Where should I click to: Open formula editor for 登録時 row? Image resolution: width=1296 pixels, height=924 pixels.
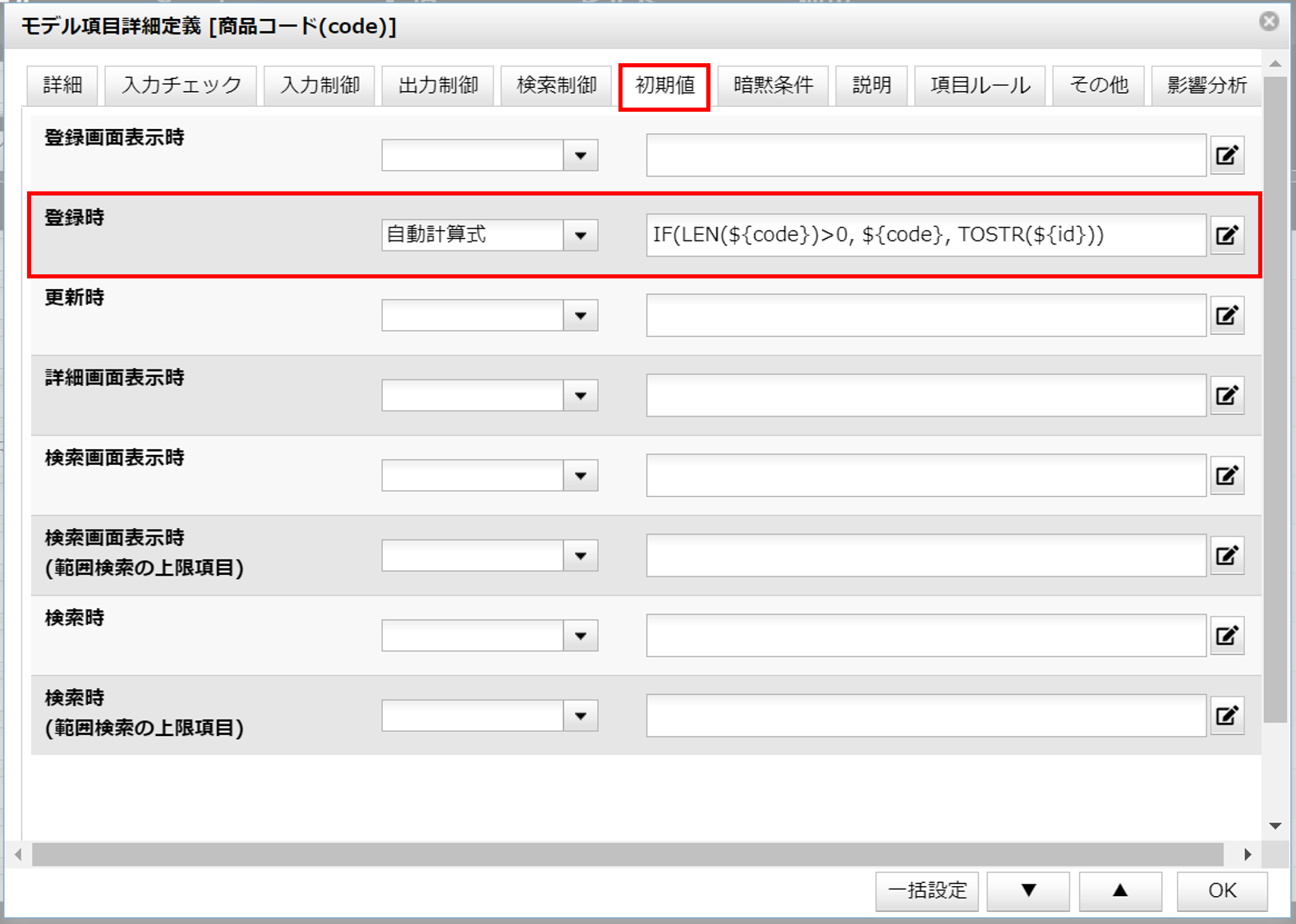coord(1227,236)
